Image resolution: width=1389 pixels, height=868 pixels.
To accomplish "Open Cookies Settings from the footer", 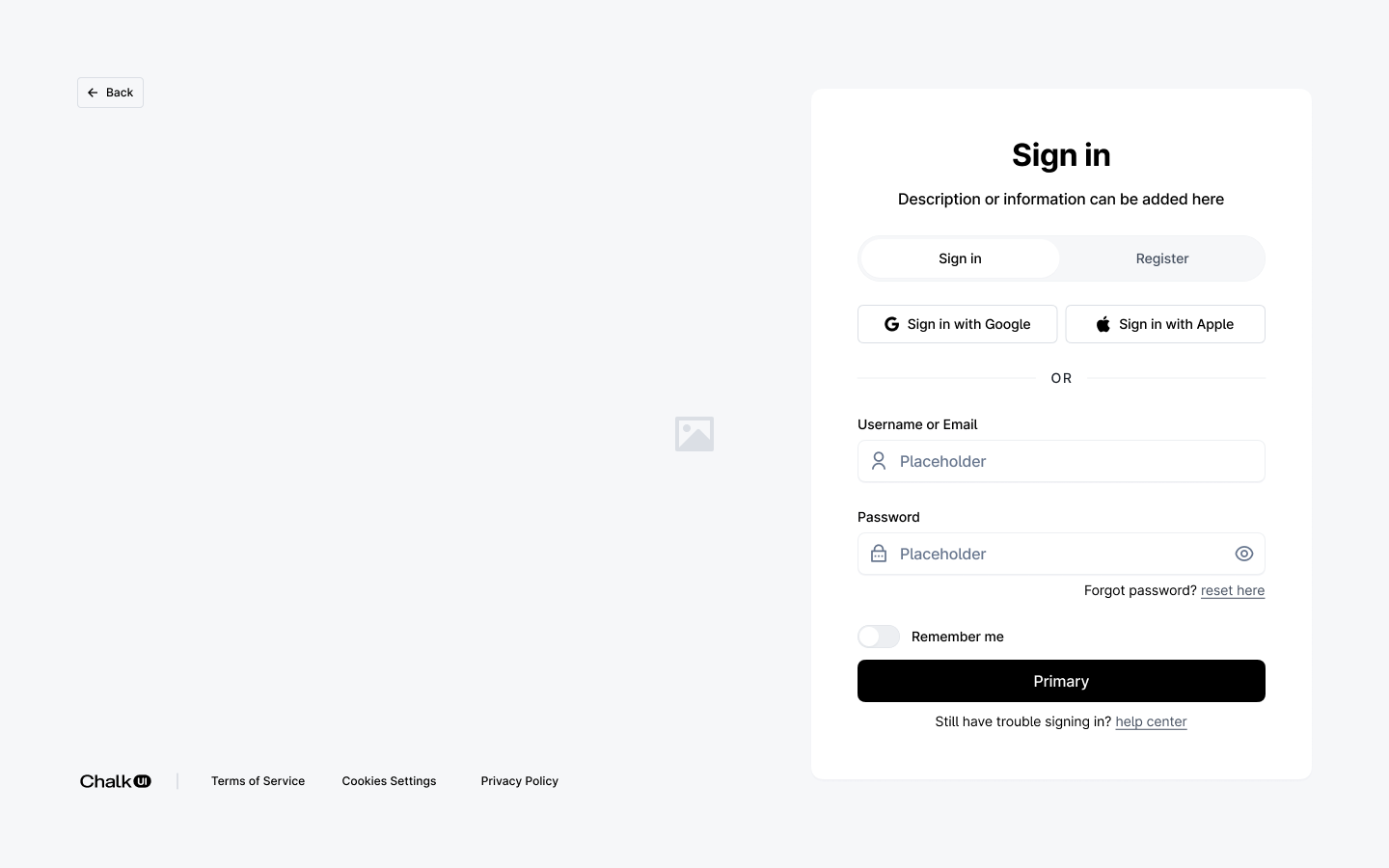I will pyautogui.click(x=389, y=781).
